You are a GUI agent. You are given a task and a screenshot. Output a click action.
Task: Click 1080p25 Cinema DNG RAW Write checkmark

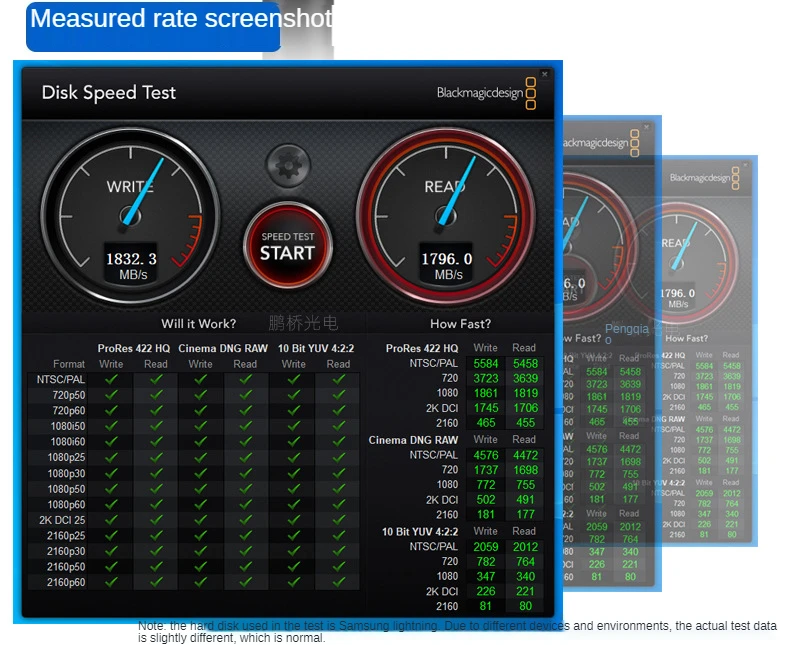pos(200,458)
